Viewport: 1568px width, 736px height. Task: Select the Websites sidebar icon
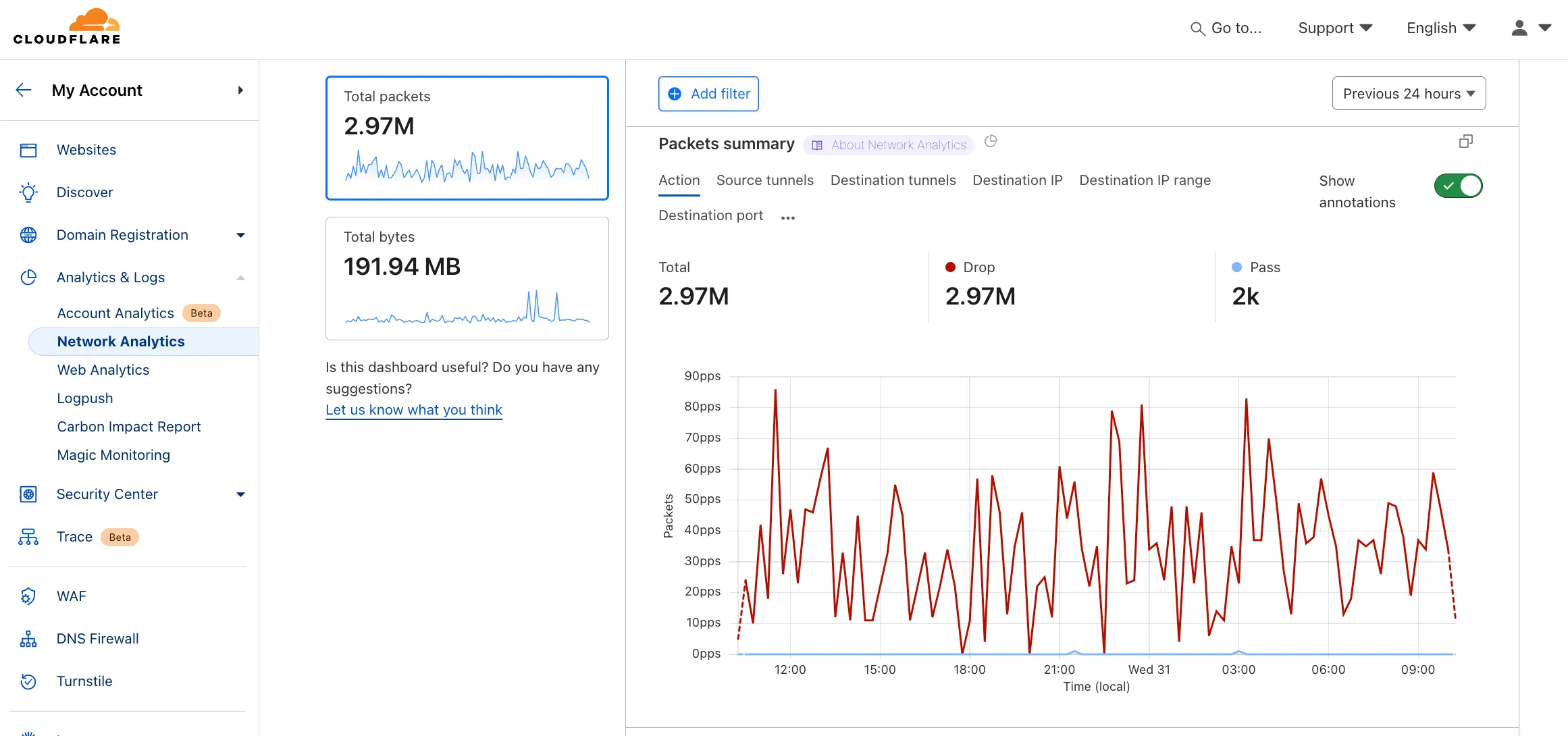click(28, 150)
